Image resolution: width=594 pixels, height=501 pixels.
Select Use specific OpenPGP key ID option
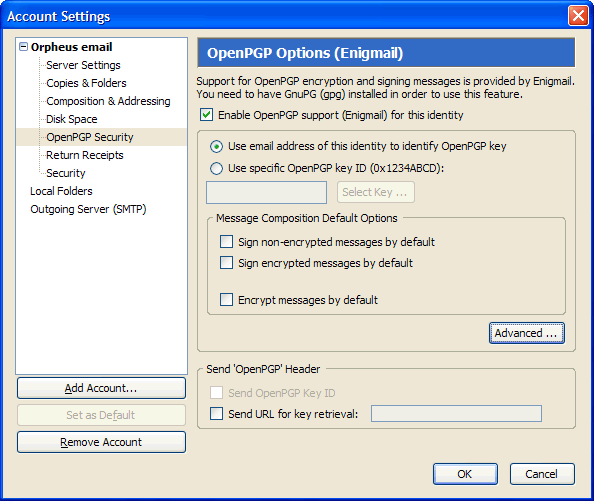point(216,169)
